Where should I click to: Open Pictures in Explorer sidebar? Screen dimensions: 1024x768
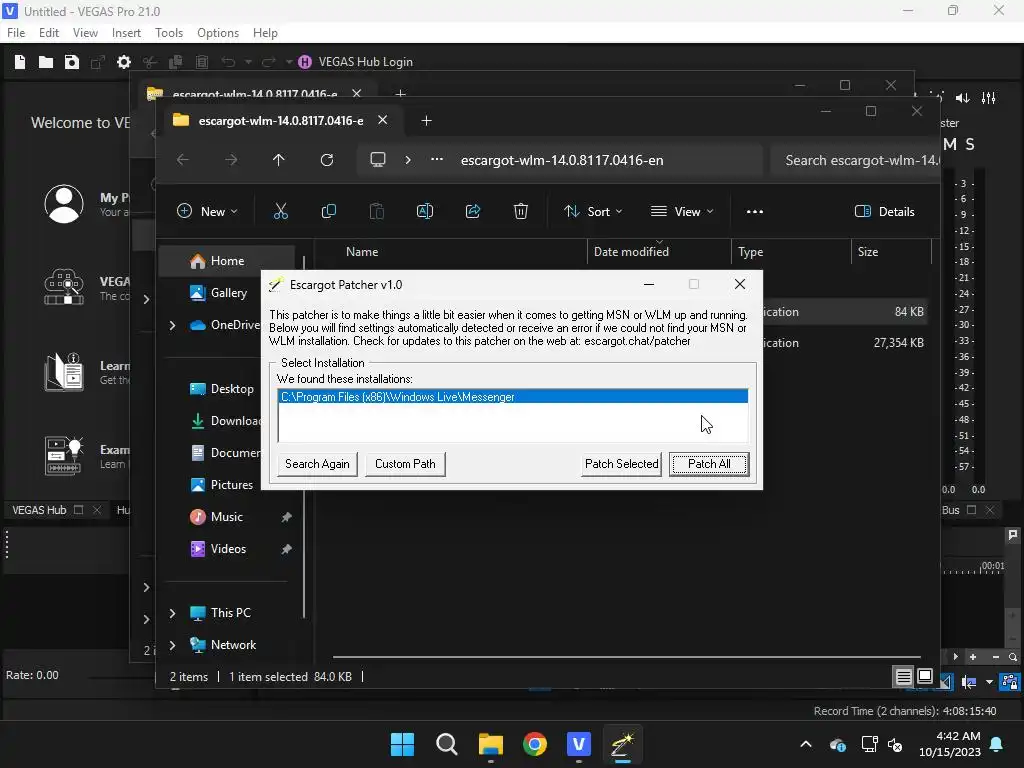coord(222,485)
